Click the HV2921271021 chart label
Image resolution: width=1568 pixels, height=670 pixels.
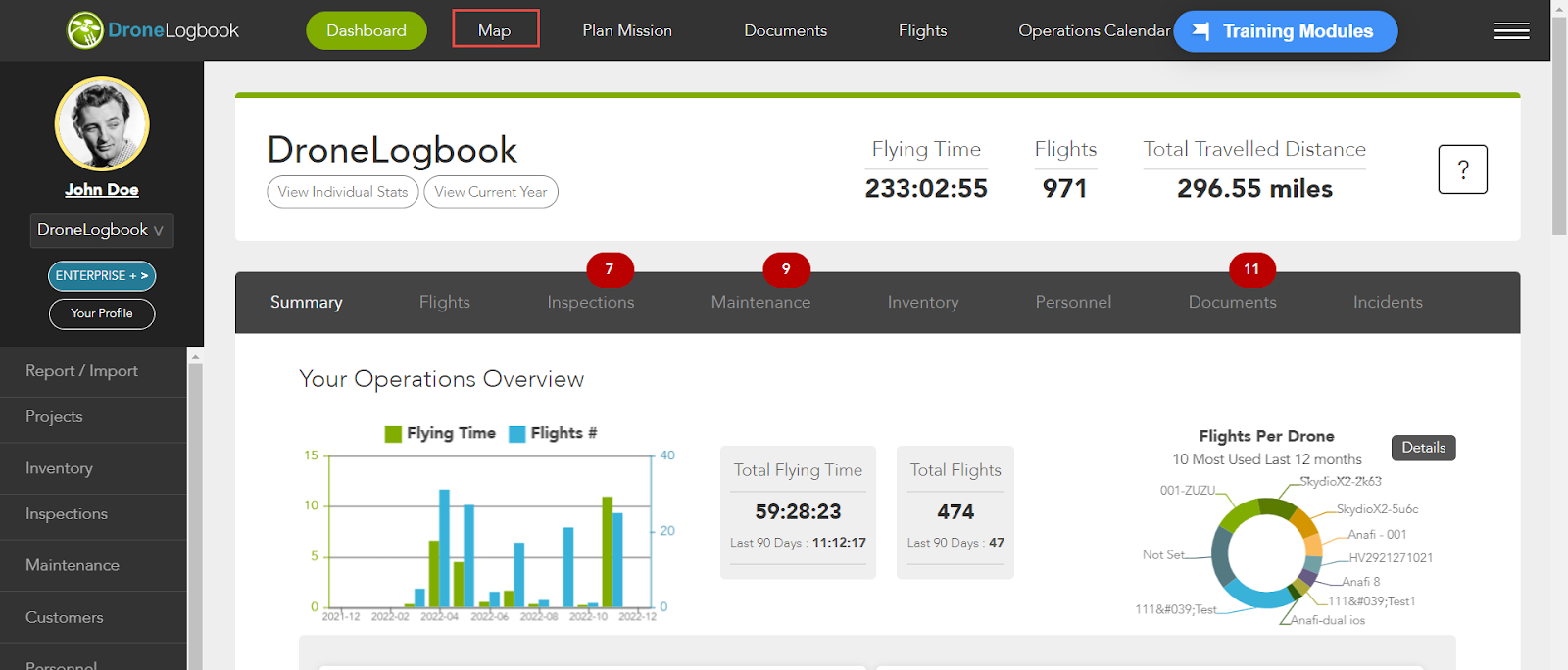(1391, 557)
